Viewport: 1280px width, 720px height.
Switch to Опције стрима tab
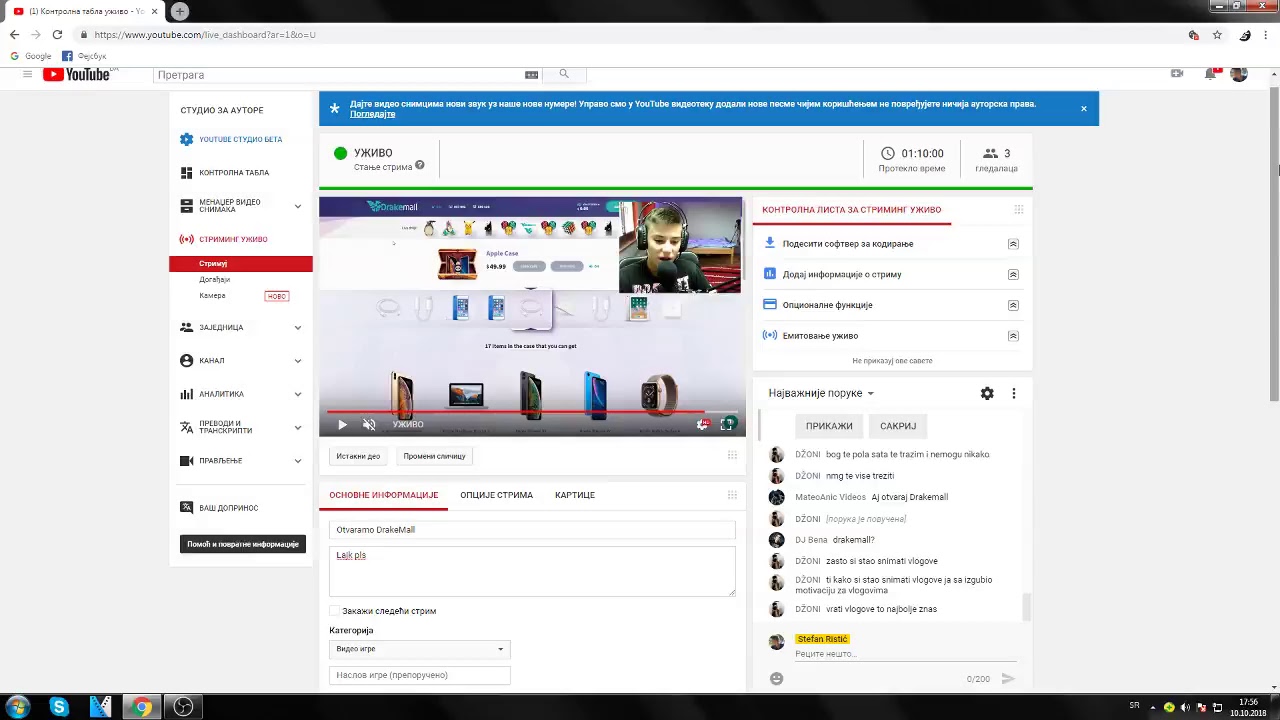click(x=496, y=495)
